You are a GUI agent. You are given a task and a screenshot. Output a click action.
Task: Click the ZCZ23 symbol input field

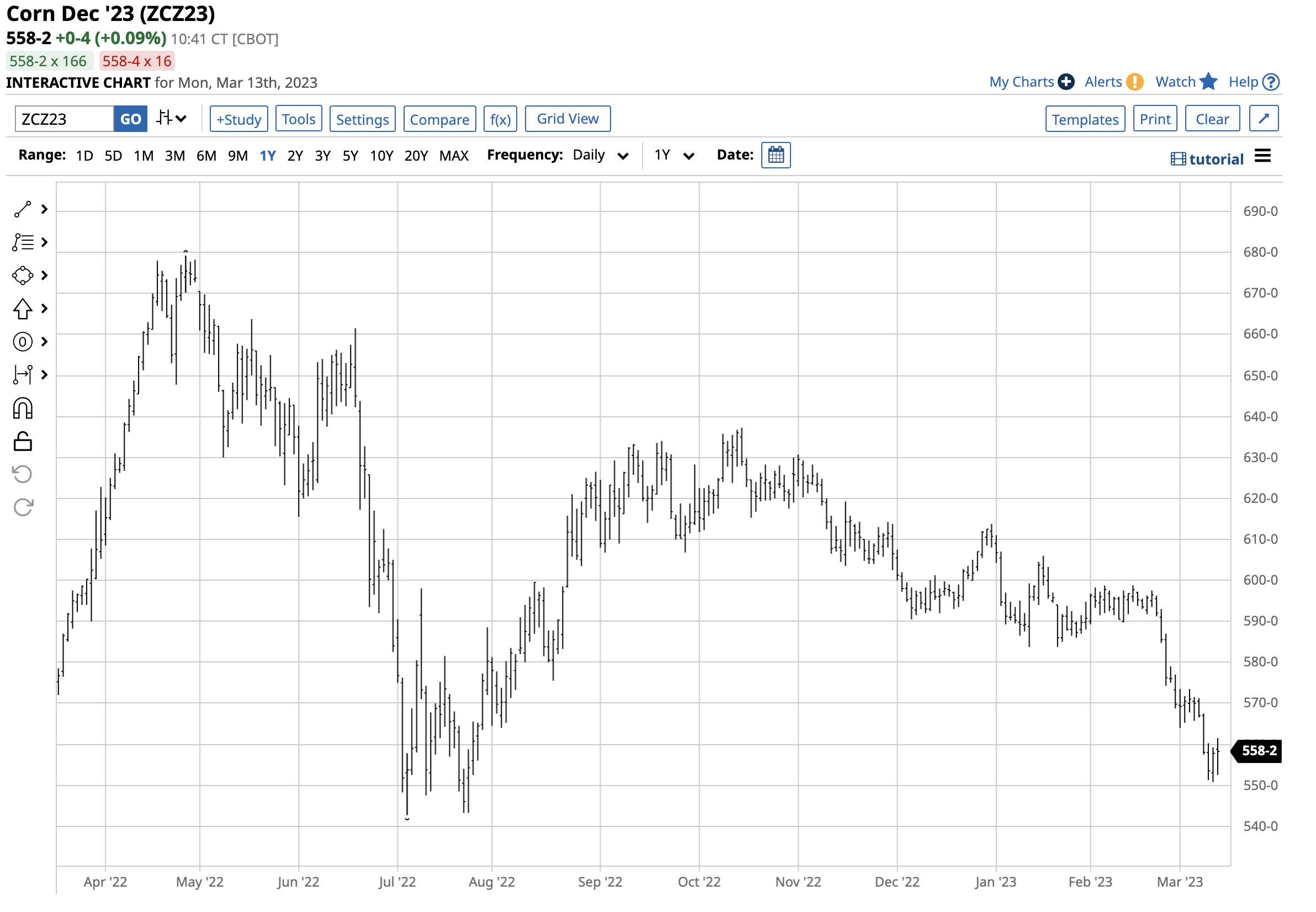pyautogui.click(x=64, y=119)
